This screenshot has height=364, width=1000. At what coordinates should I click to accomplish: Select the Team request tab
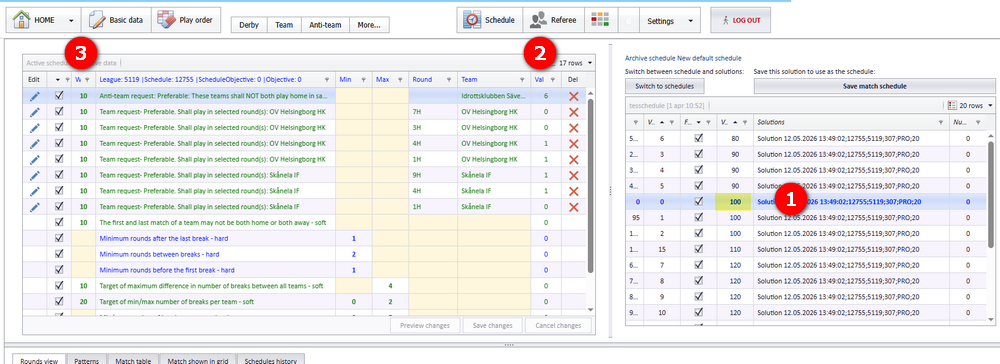pos(284,25)
